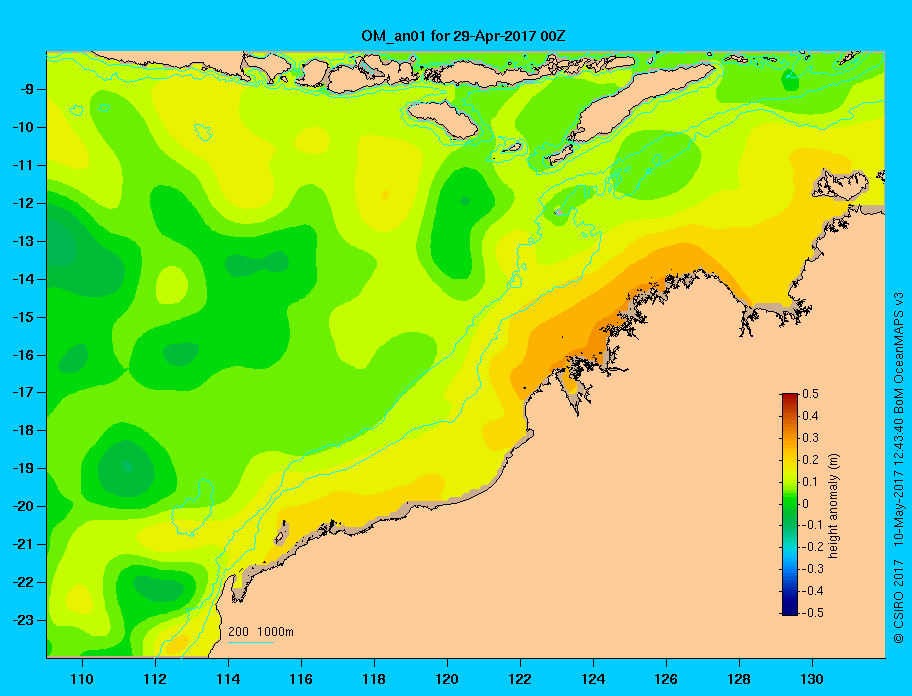Viewport: 912px width, 696px height.
Task: Click the '0.3' color bar label
Action: click(x=810, y=438)
